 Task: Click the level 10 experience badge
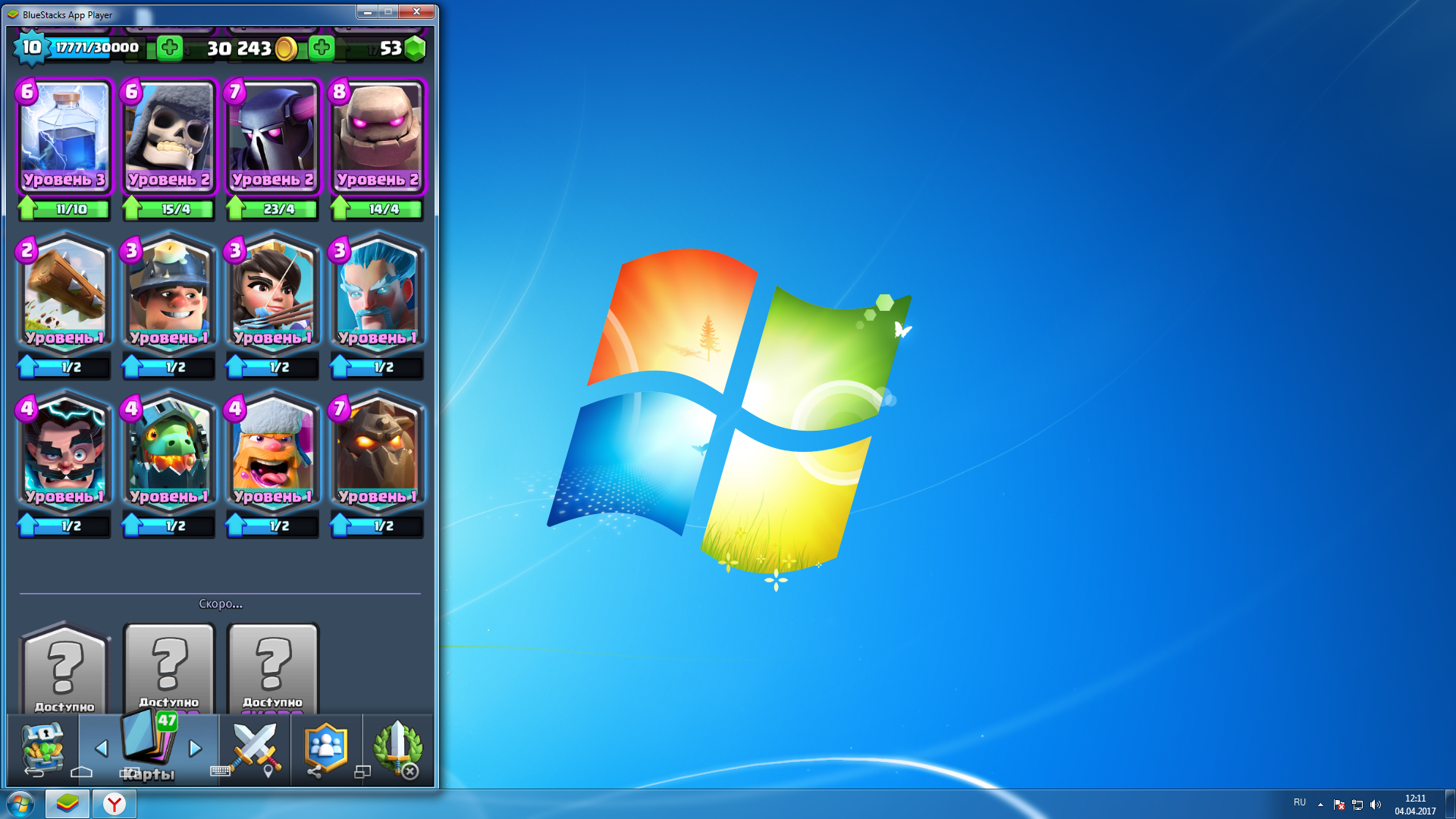point(31,48)
